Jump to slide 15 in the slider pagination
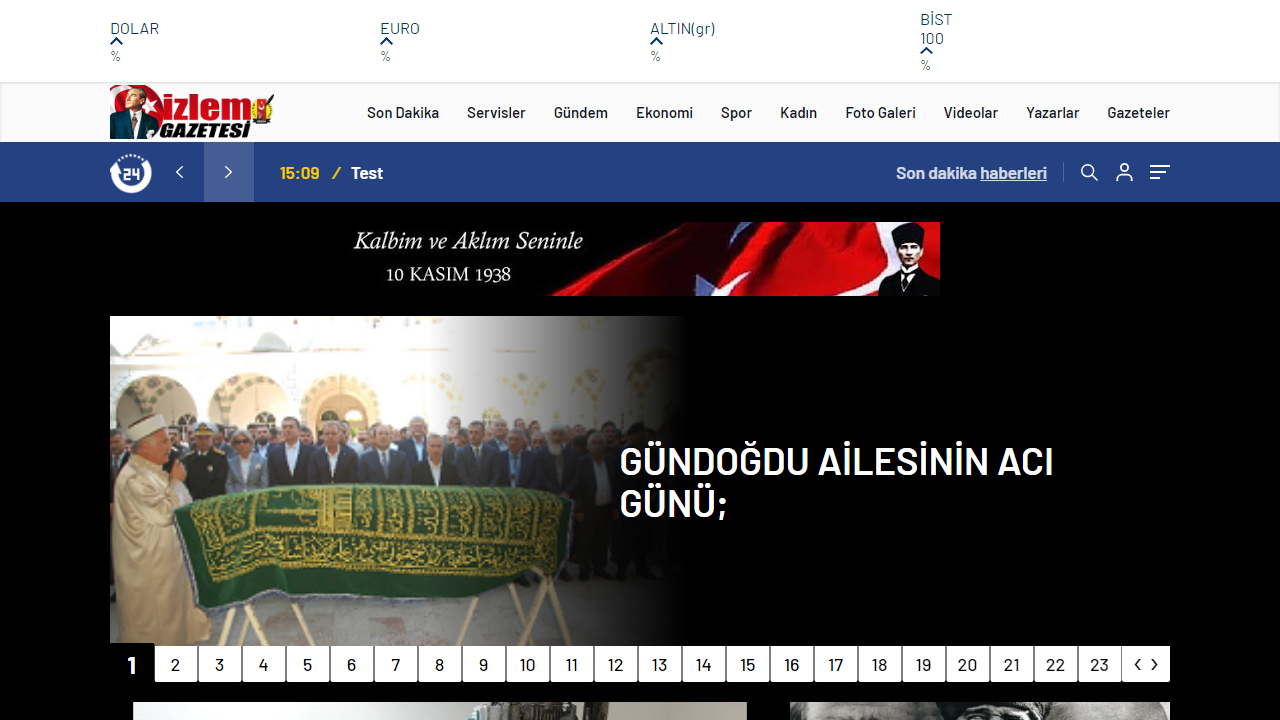The height and width of the screenshot is (720, 1280). [747, 663]
